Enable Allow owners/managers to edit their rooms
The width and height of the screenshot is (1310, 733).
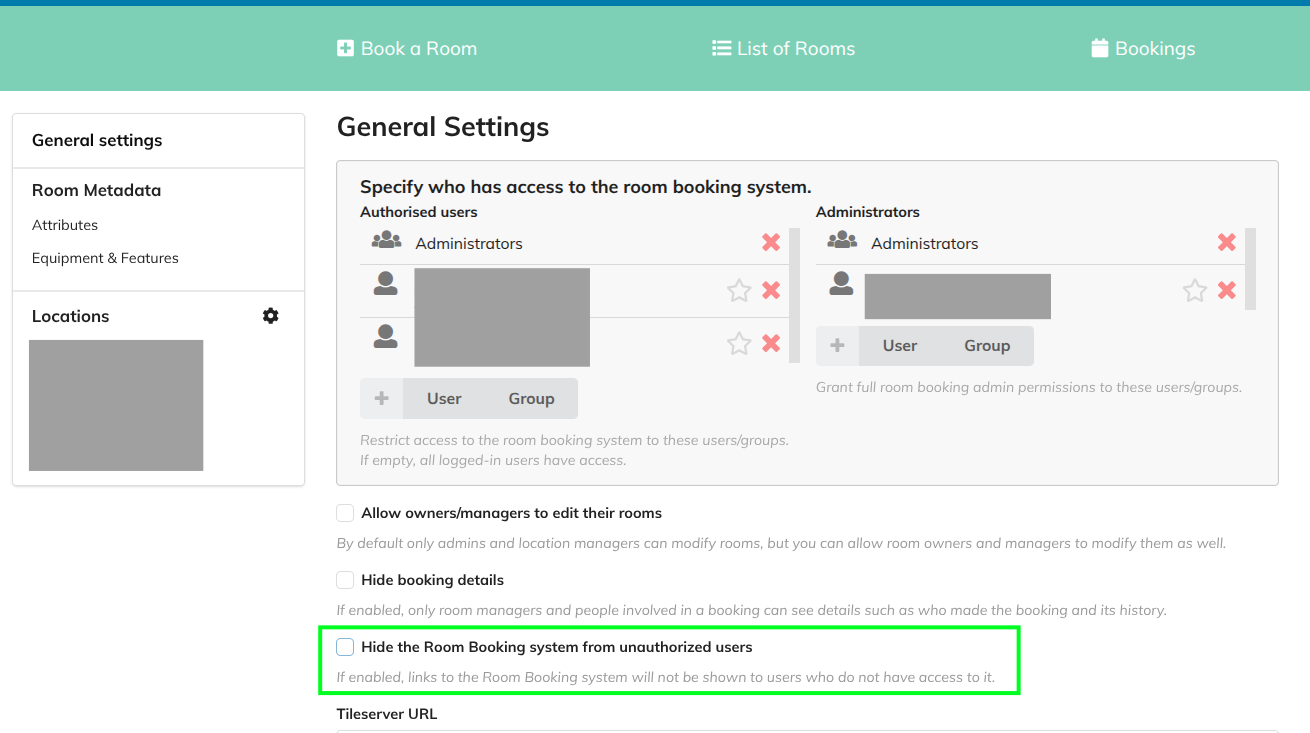[346, 513]
